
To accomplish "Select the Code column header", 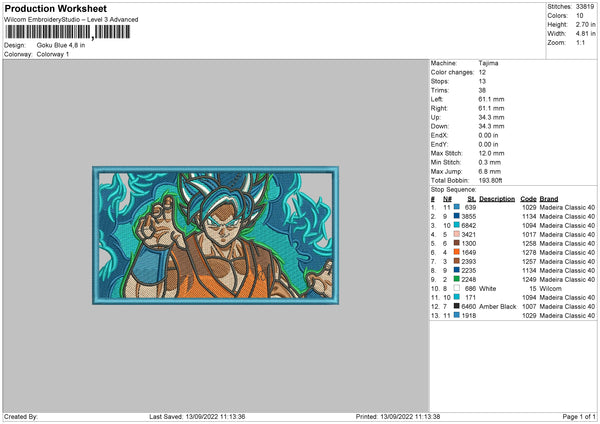I will [528, 199].
